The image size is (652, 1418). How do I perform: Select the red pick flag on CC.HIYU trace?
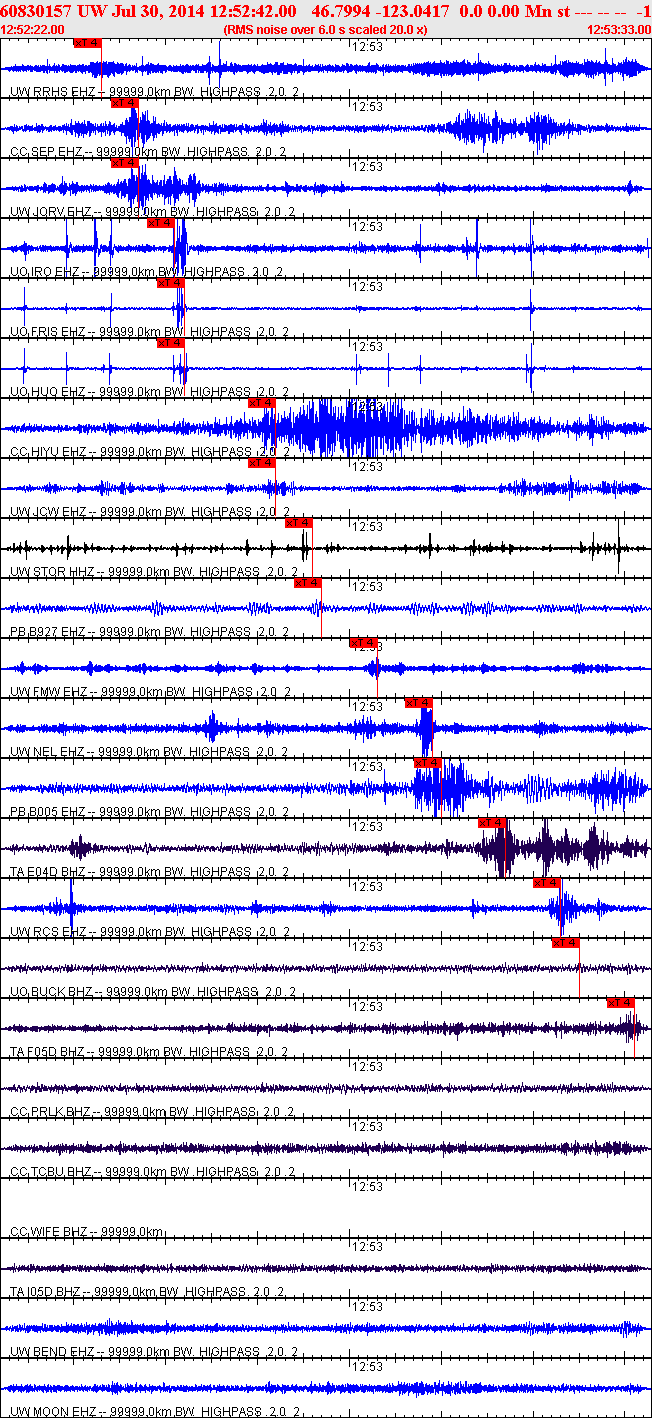pos(261,402)
